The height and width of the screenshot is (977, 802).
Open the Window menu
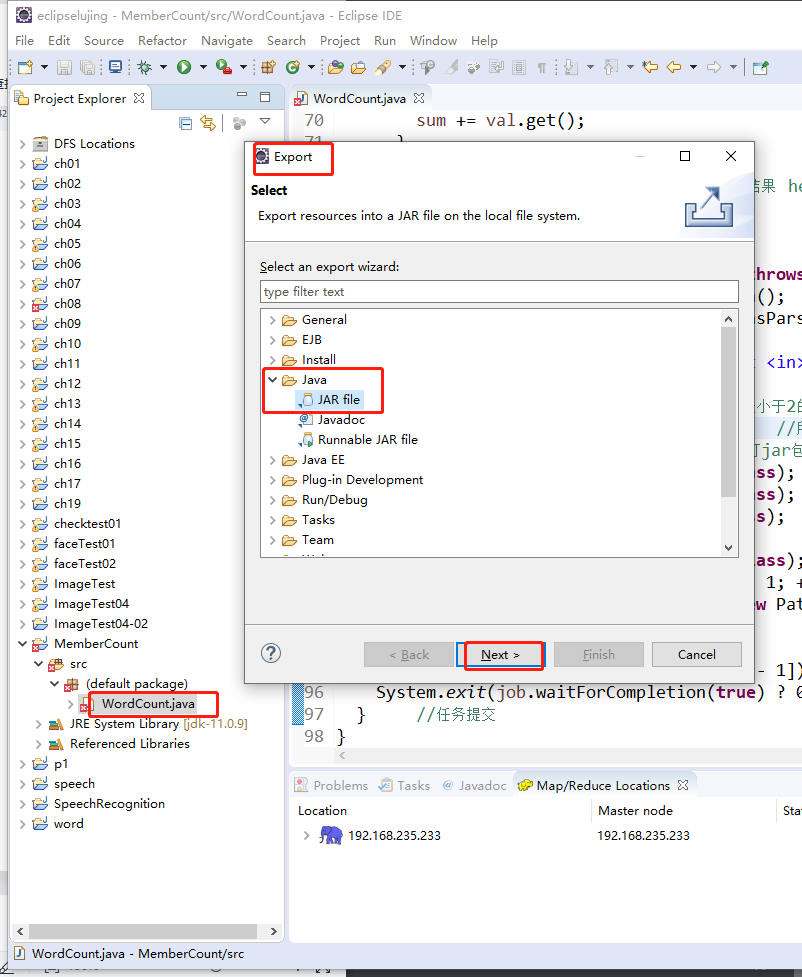[x=433, y=41]
